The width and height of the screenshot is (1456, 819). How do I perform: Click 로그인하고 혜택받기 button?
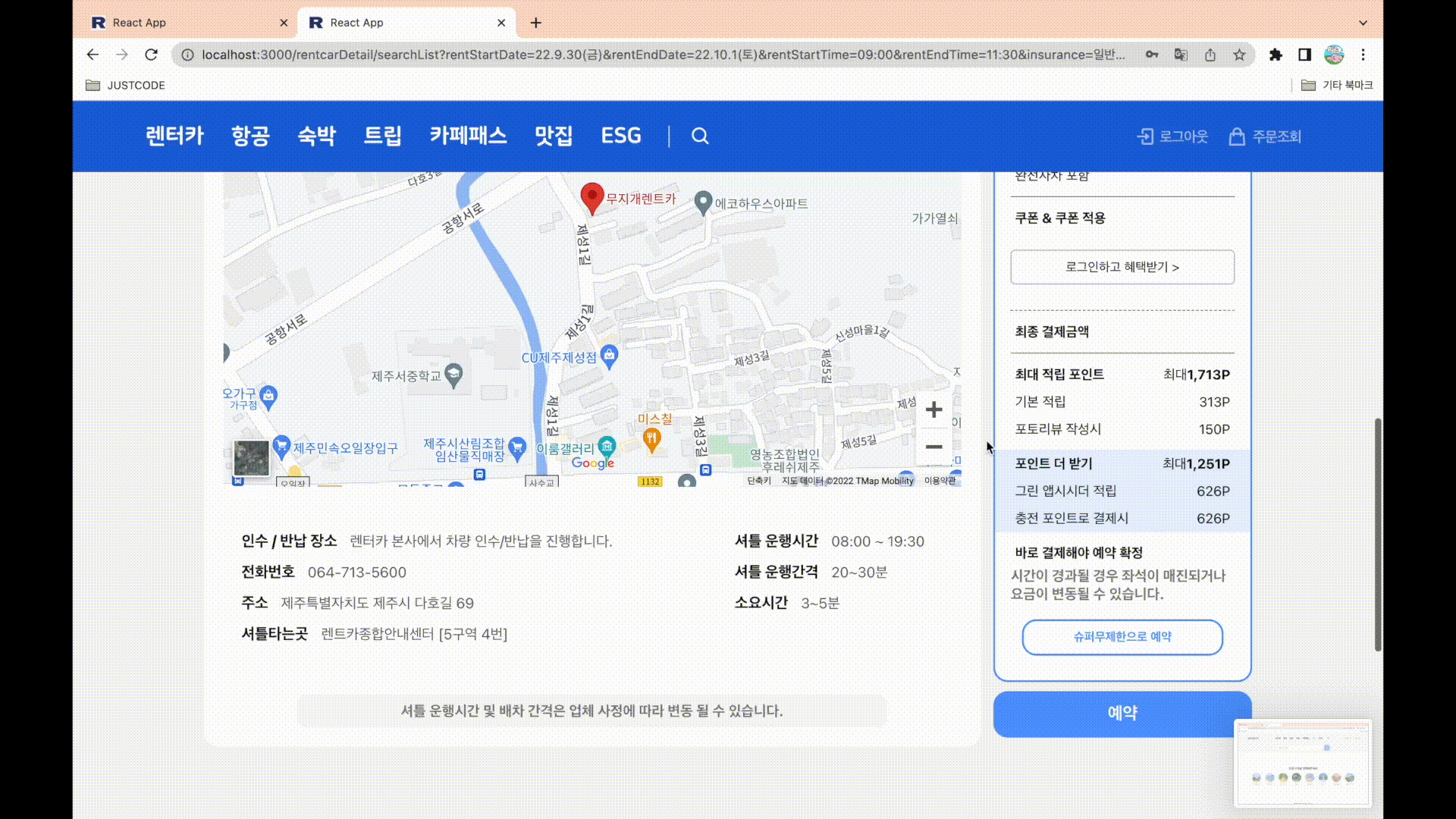tap(1122, 267)
